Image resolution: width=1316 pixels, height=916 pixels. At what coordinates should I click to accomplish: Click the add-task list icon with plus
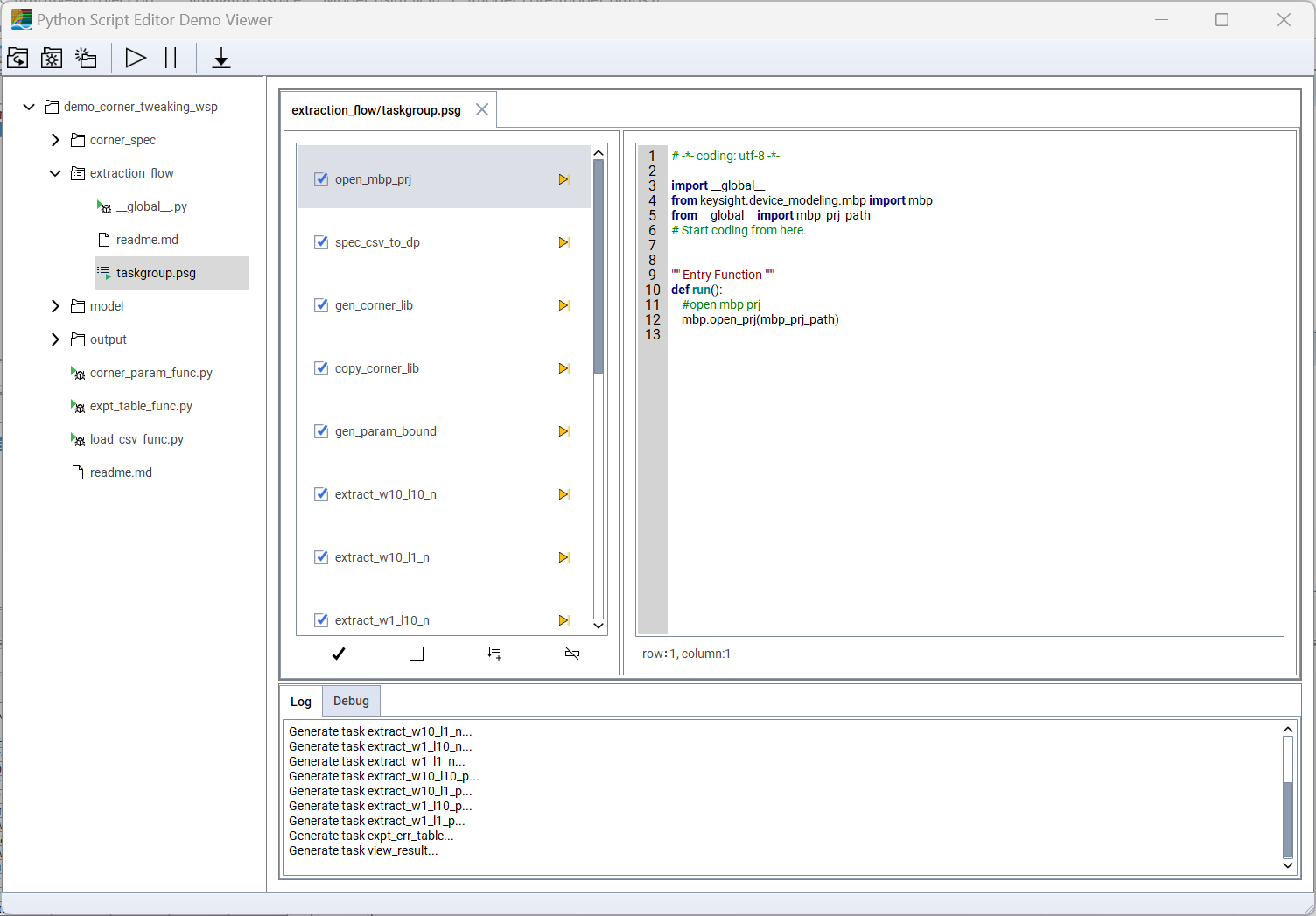[494, 654]
